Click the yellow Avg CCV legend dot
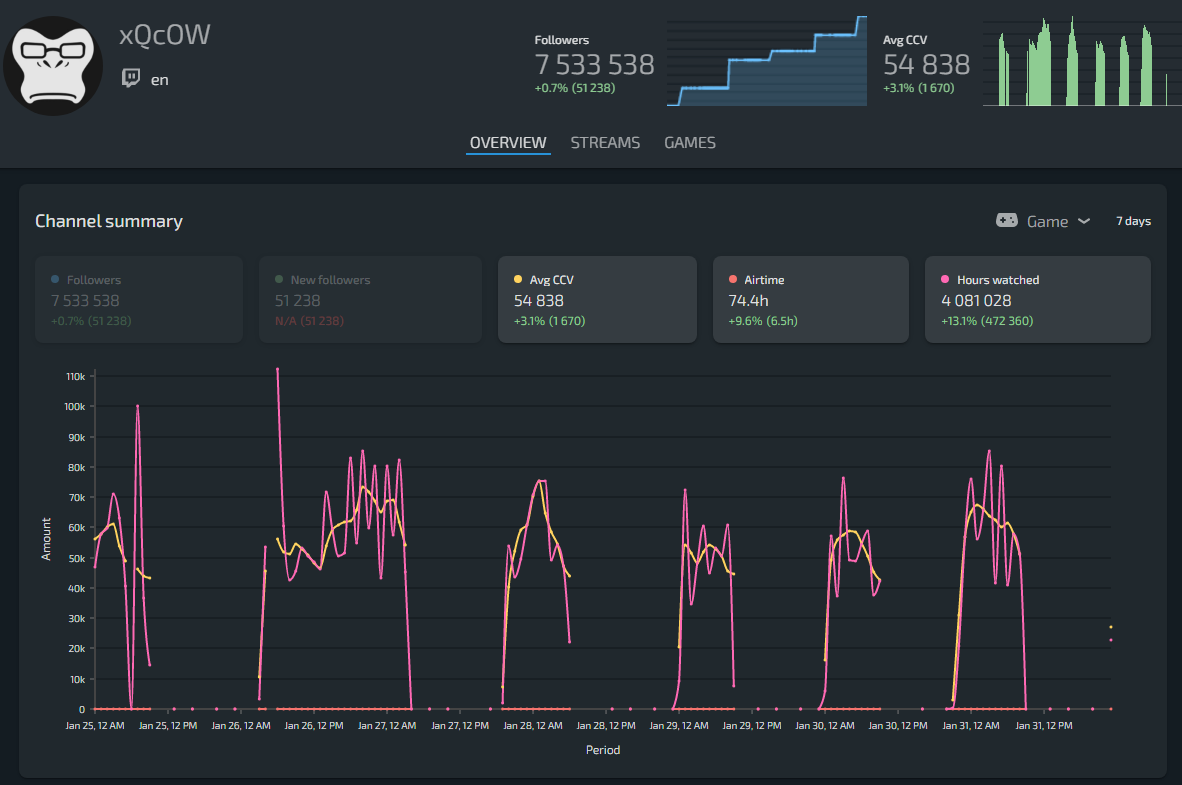 518,280
